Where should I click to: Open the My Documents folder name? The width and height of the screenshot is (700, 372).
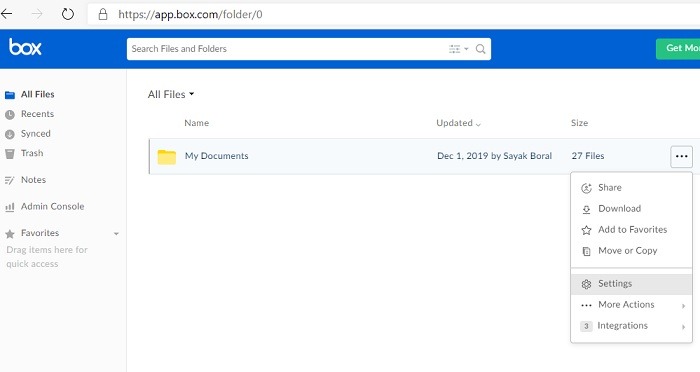coord(217,156)
